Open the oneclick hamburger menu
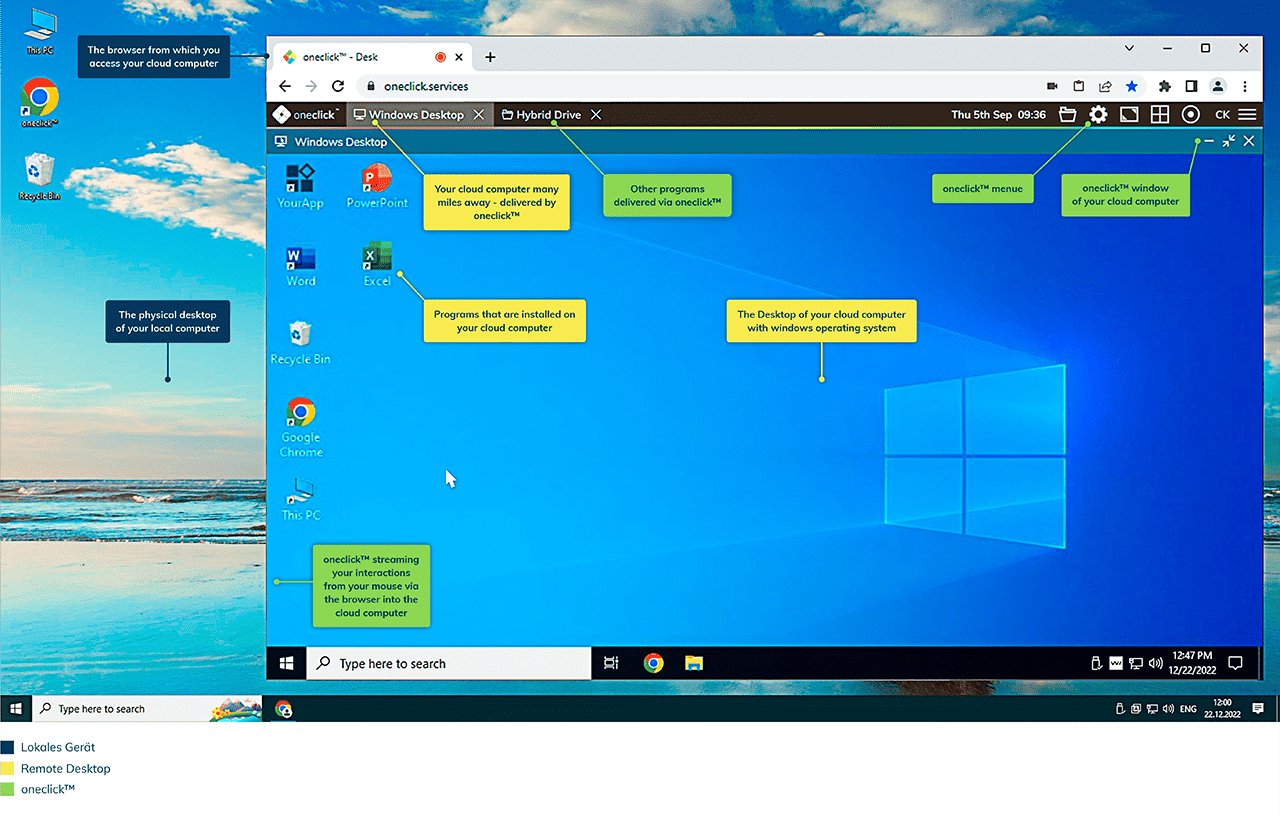Image resolution: width=1280 pixels, height=816 pixels. (1247, 115)
